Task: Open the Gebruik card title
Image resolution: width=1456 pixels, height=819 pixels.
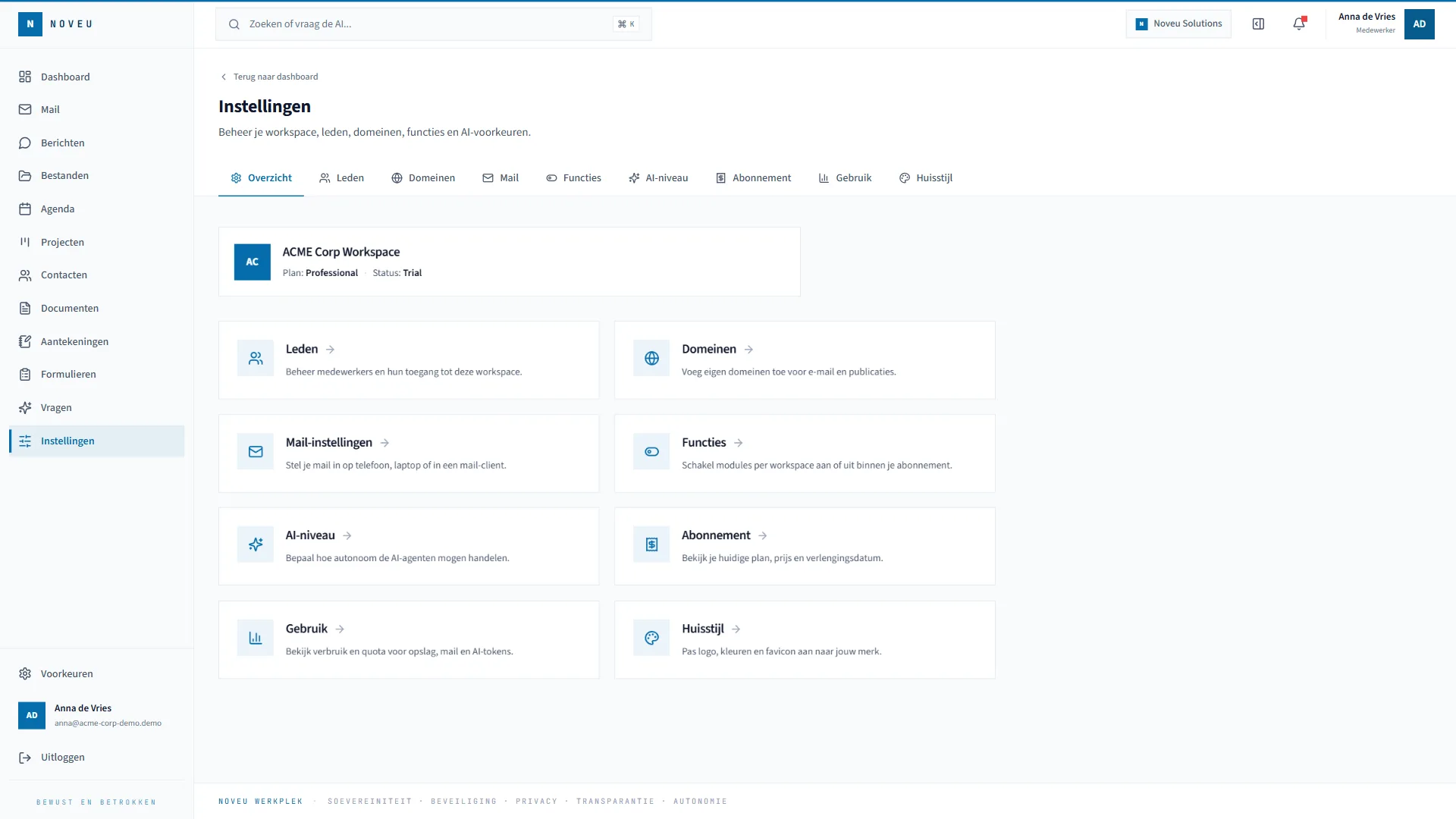Action: point(306,629)
